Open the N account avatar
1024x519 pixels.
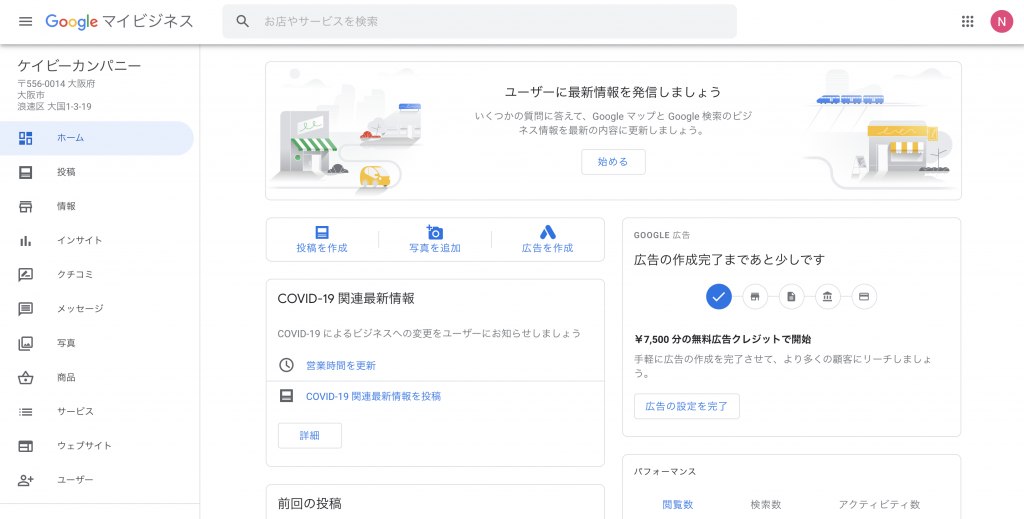click(1001, 22)
